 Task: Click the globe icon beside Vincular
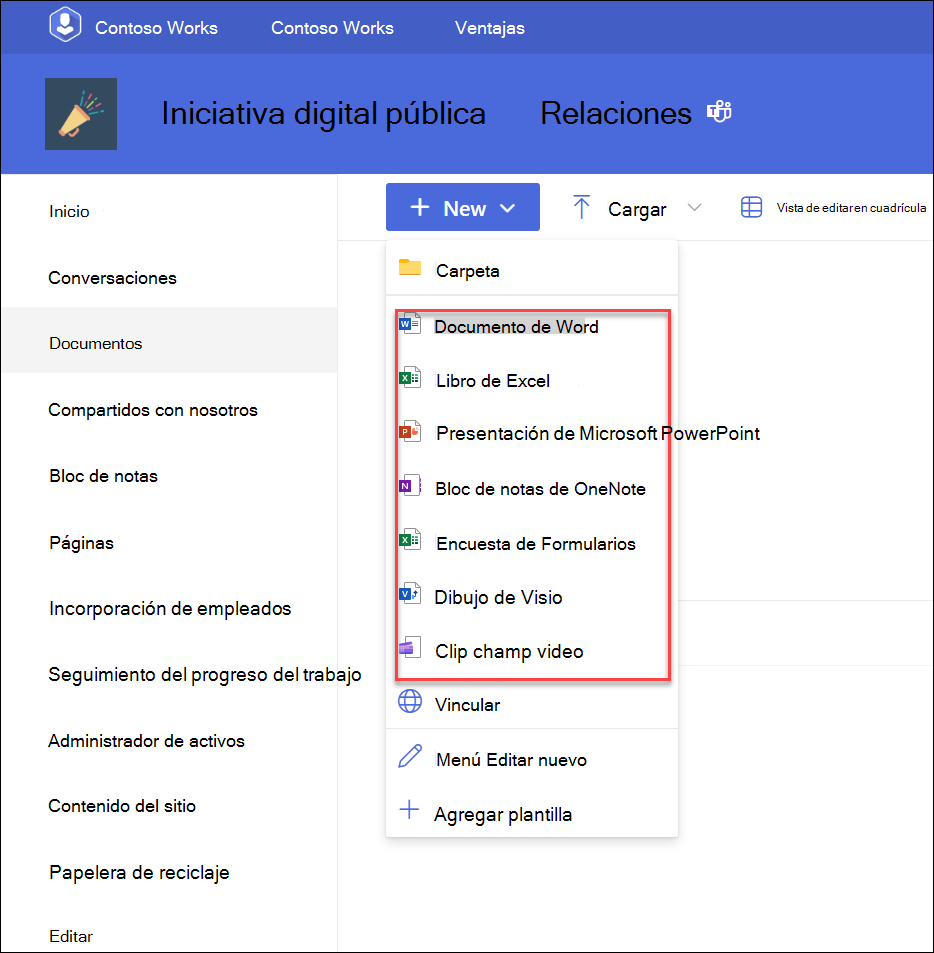[x=410, y=701]
